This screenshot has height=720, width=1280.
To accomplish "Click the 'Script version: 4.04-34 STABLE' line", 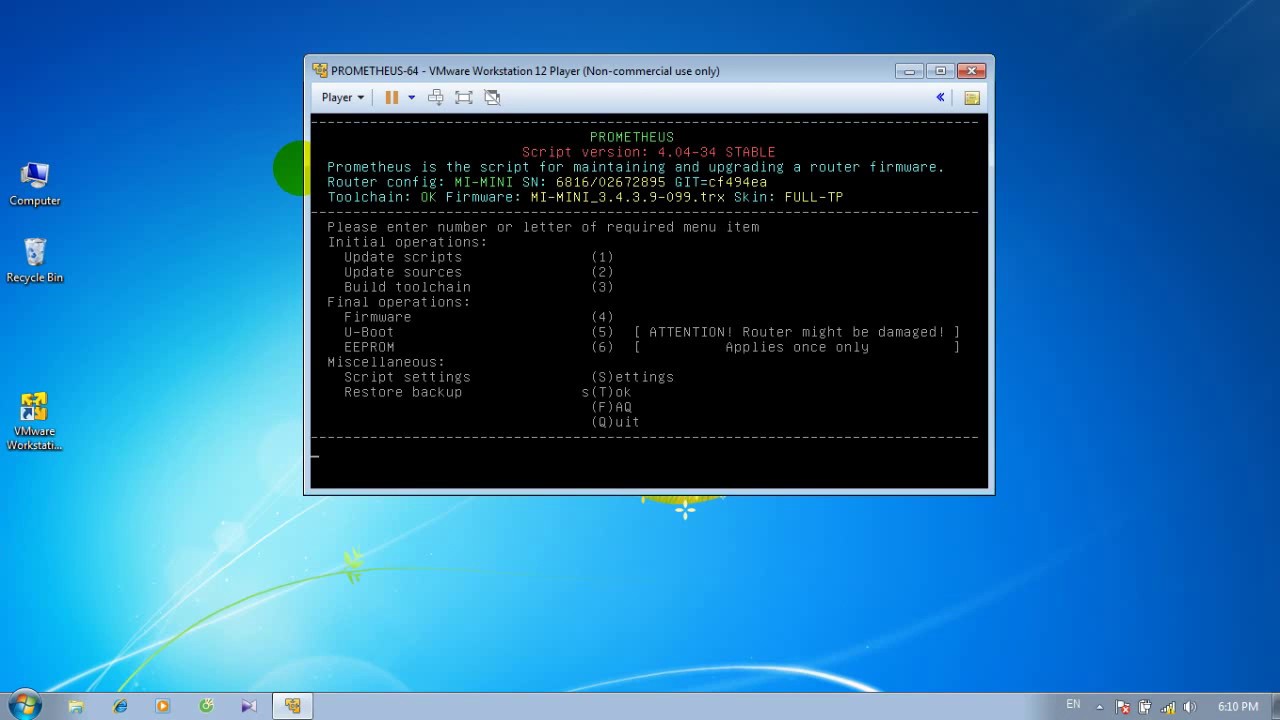I will tap(648, 152).
